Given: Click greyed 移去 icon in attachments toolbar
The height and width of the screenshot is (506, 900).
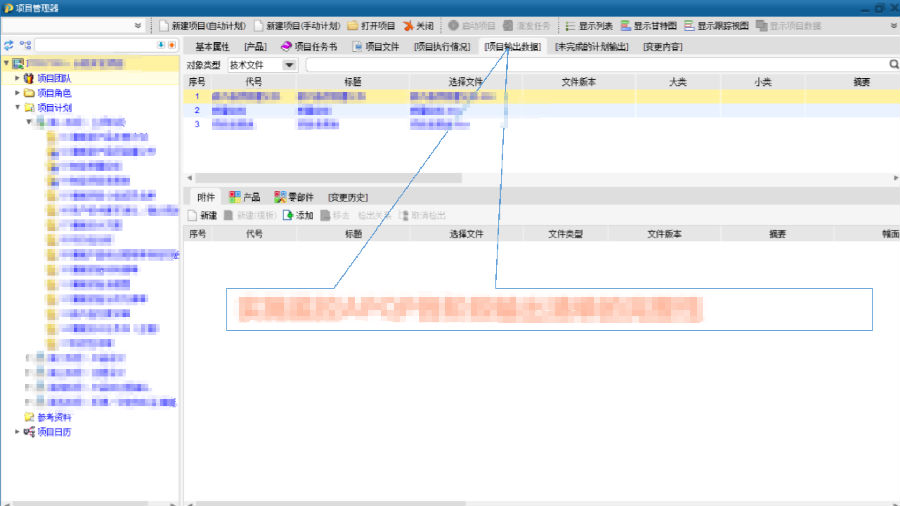Looking at the screenshot, I should click(x=325, y=215).
